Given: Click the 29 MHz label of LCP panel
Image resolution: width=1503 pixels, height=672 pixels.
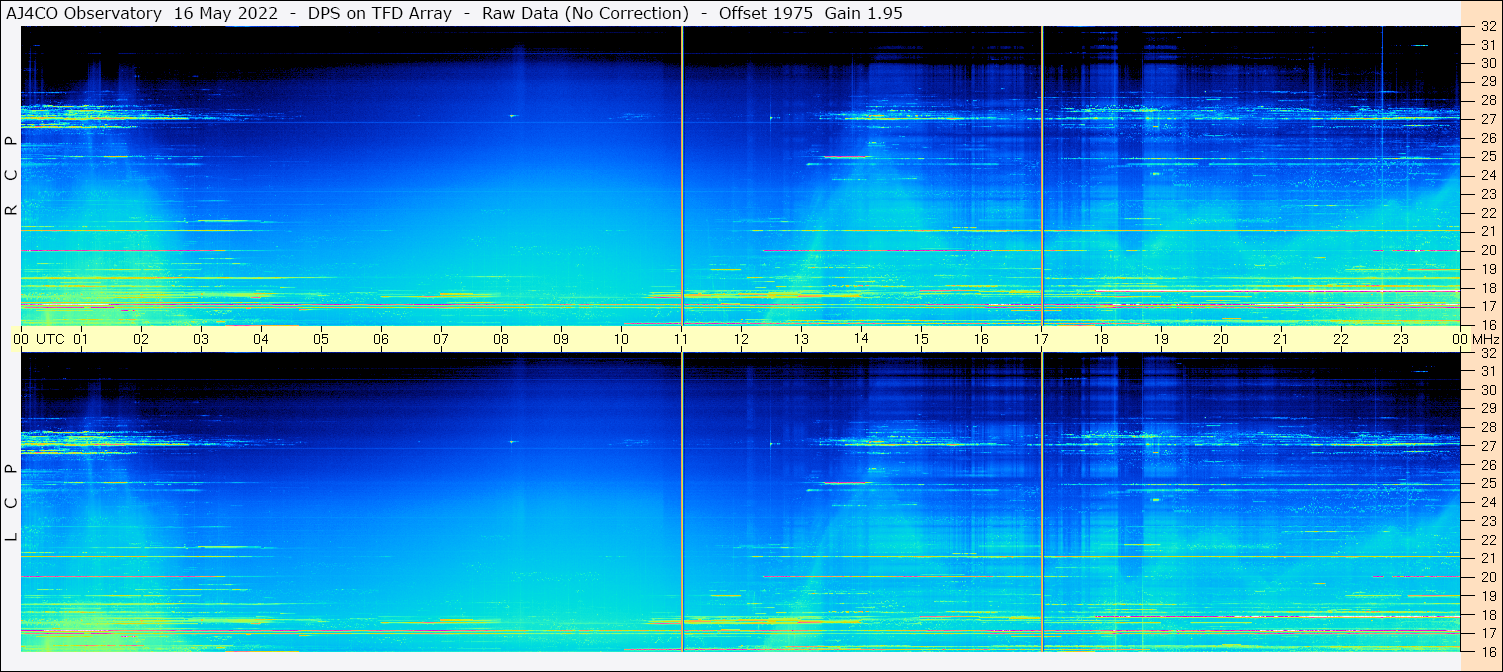Looking at the screenshot, I should tap(1488, 409).
